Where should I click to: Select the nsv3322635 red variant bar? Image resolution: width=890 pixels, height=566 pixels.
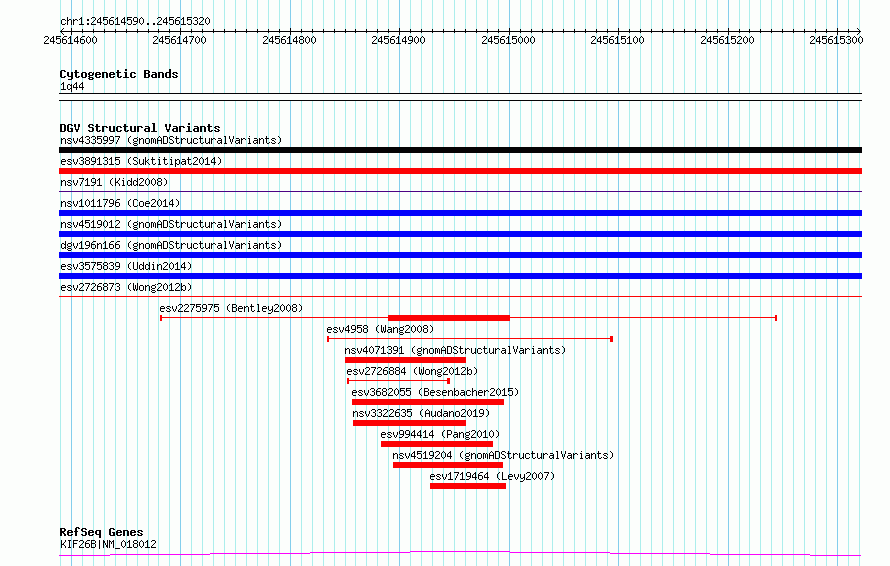[x=409, y=424]
